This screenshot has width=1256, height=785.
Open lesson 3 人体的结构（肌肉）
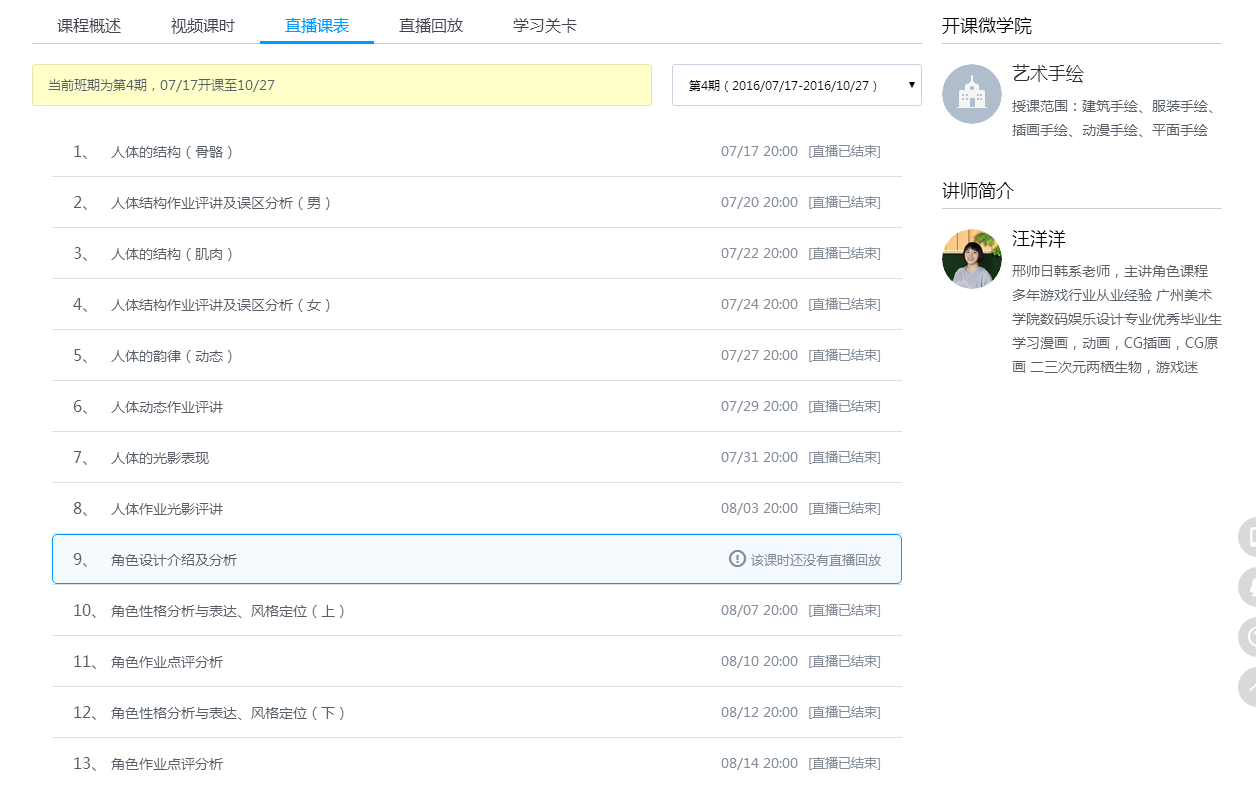tap(172, 254)
